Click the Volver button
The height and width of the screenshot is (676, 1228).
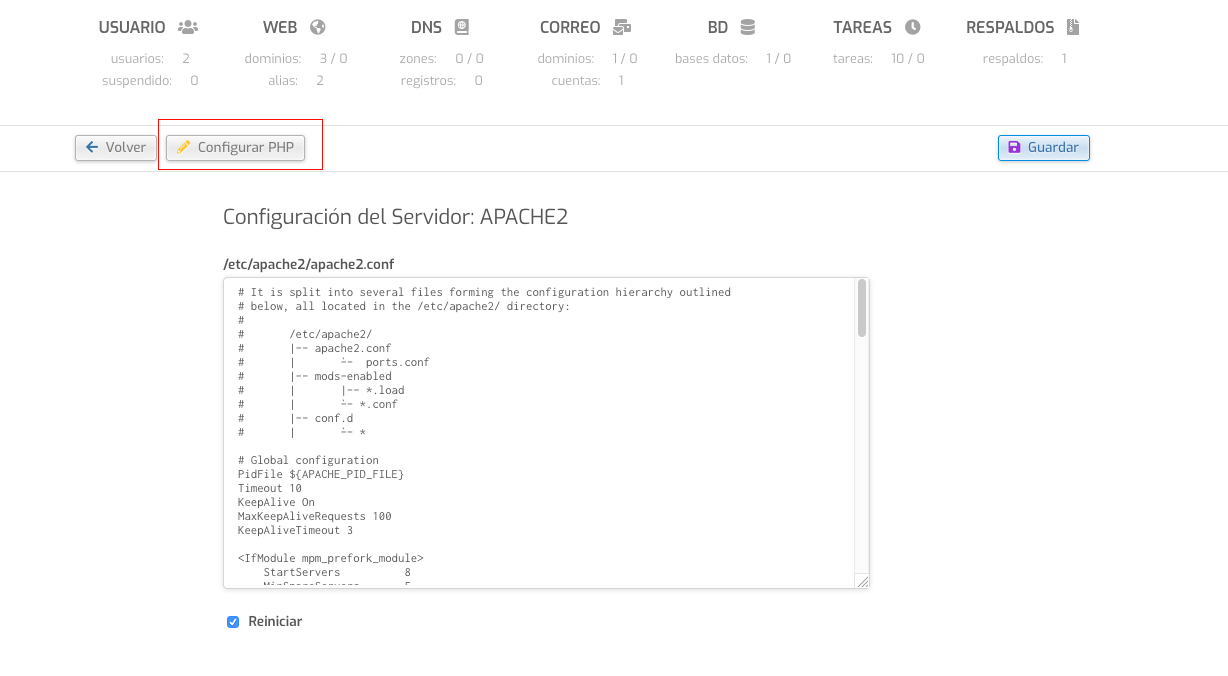(x=116, y=148)
